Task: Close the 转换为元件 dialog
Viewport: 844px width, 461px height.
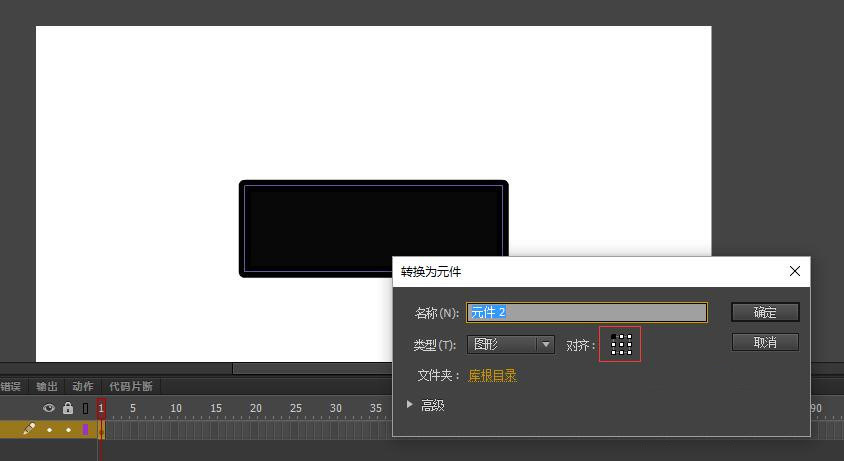Action: [794, 271]
